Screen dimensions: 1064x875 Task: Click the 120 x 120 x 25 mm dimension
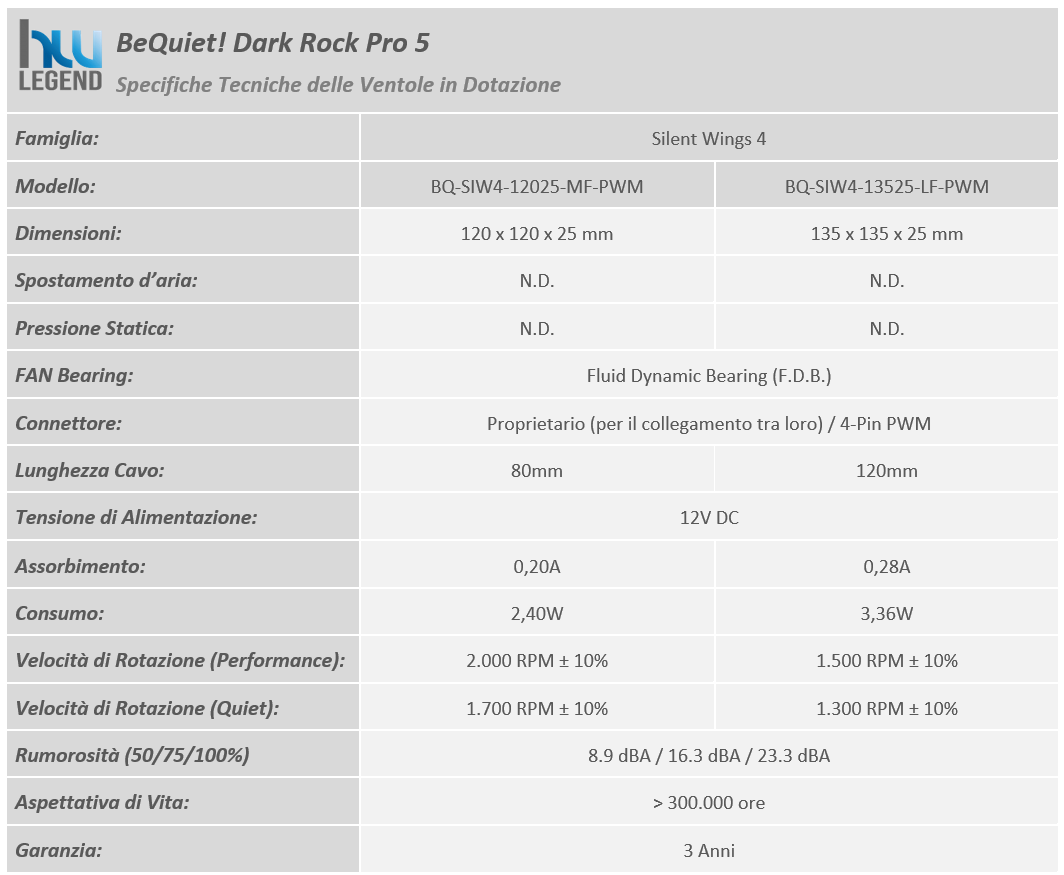tap(537, 234)
